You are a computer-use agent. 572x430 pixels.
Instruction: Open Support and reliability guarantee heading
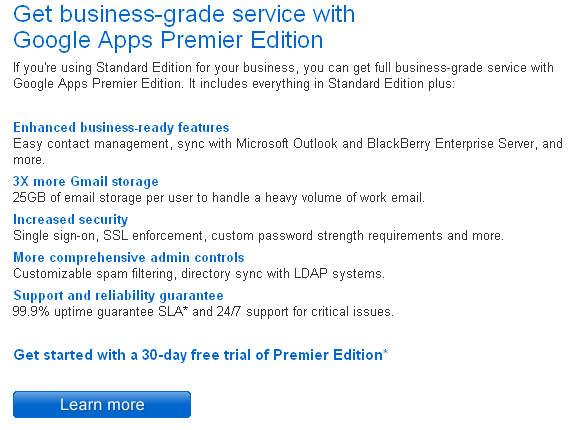click(118, 295)
